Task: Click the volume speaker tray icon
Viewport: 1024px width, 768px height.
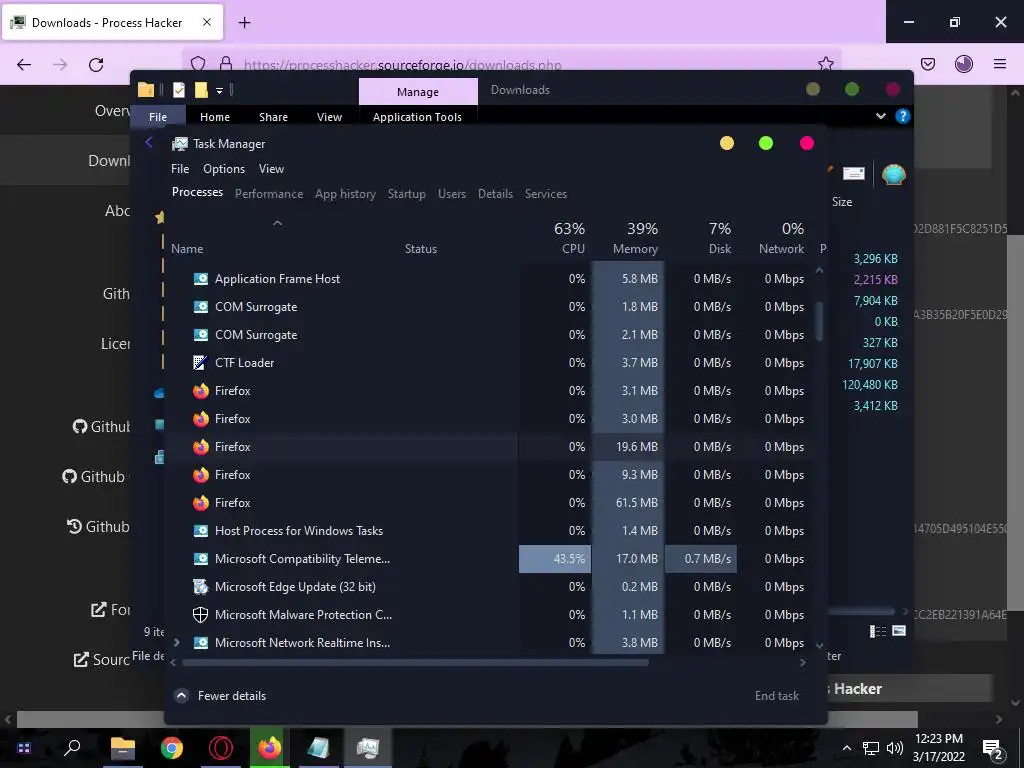Action: click(x=895, y=748)
